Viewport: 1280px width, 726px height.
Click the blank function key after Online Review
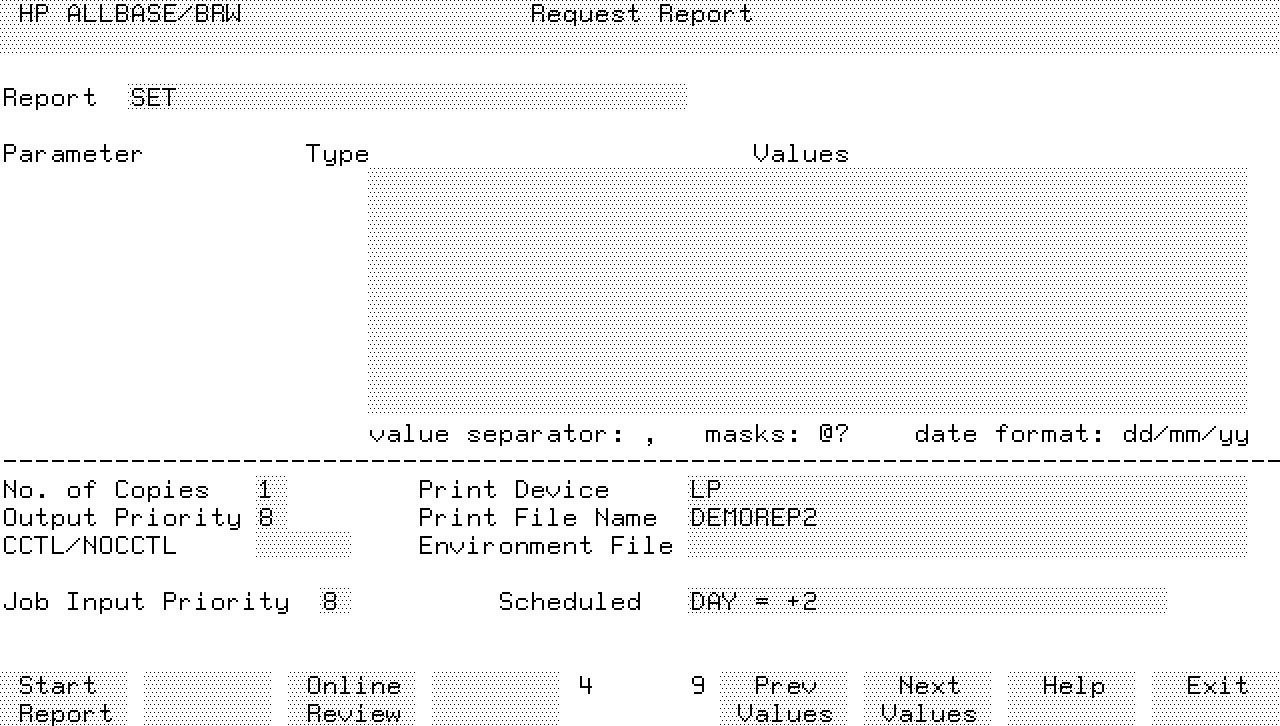(495, 699)
